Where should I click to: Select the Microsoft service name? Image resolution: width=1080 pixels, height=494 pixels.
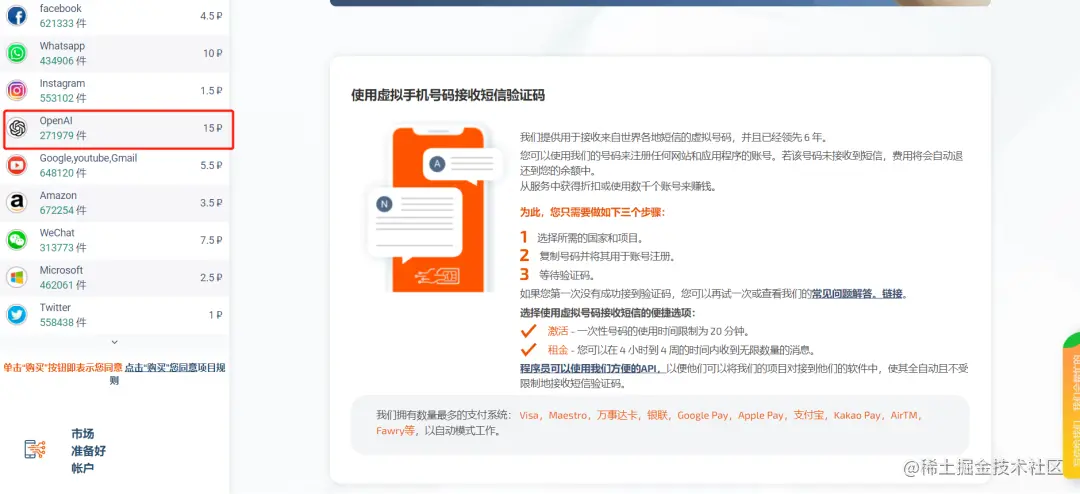click(61, 269)
